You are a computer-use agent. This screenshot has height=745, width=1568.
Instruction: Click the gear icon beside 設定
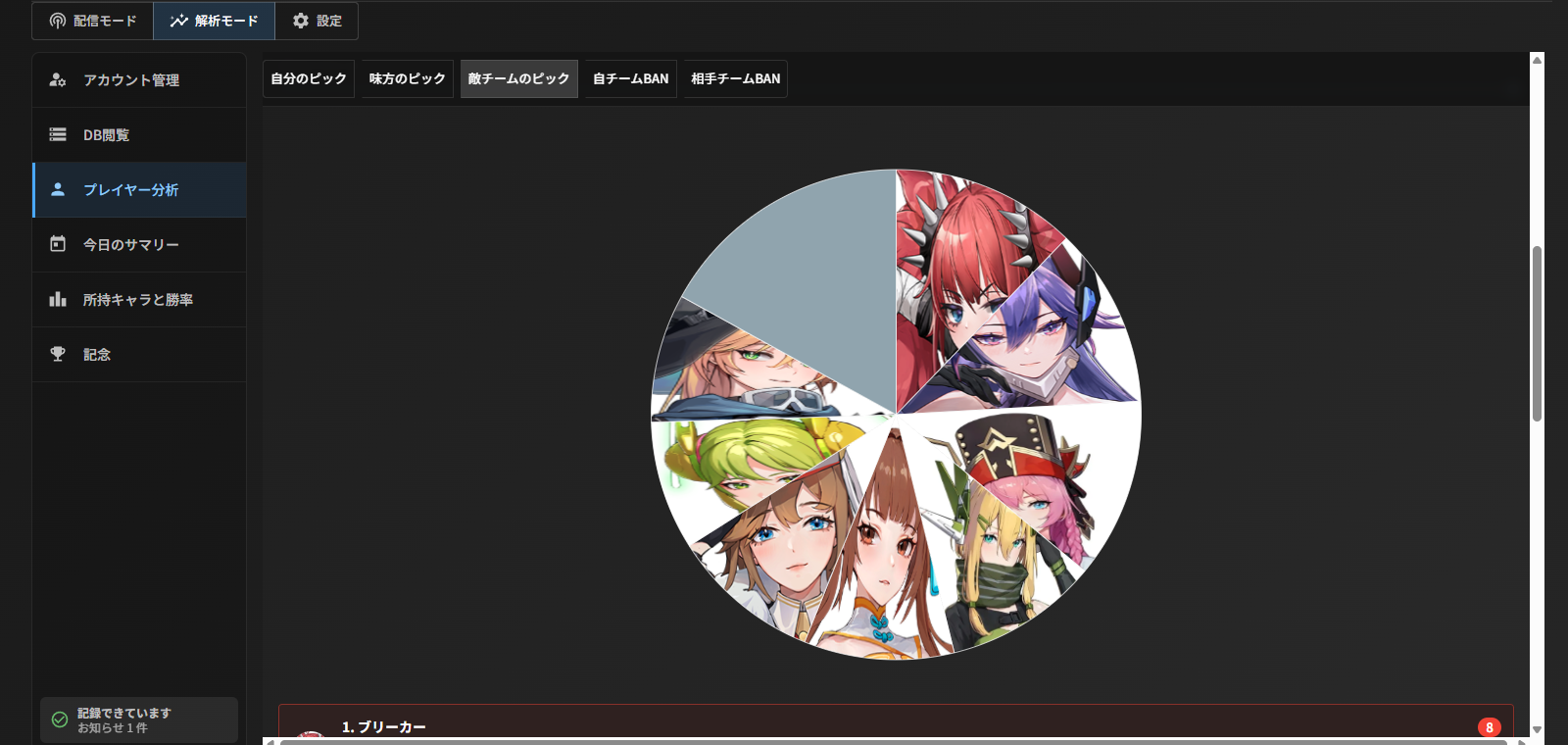point(301,21)
